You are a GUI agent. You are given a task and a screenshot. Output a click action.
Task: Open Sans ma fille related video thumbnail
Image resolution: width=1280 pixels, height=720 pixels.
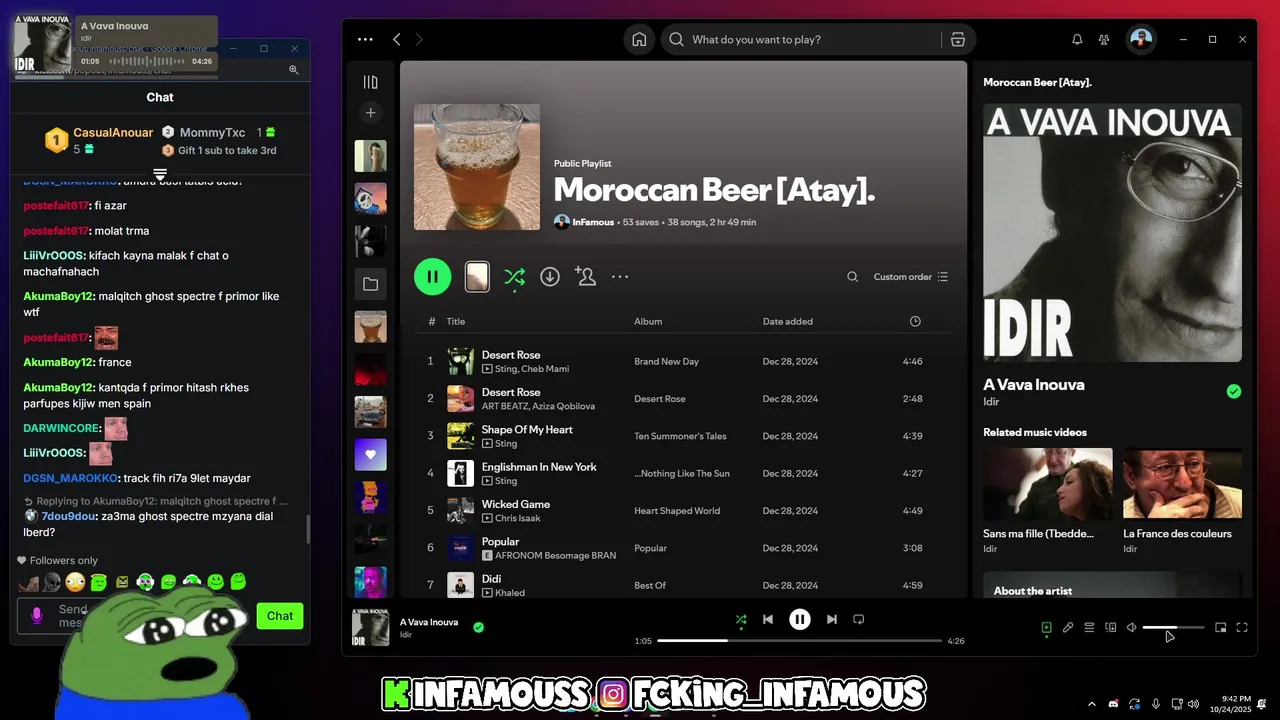pyautogui.click(x=1048, y=485)
